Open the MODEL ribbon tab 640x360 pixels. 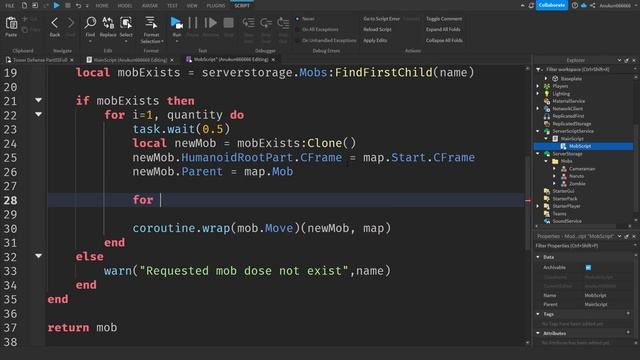(125, 6)
